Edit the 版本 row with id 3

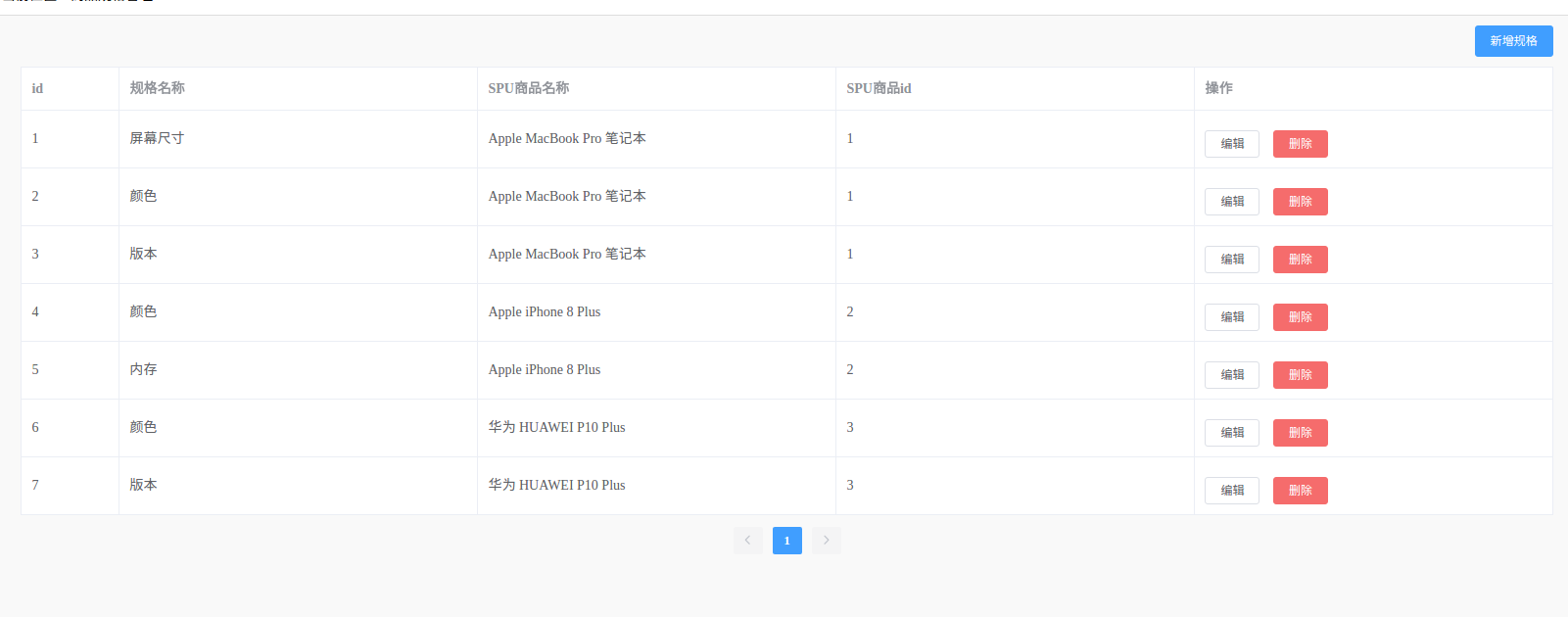pos(1232,260)
